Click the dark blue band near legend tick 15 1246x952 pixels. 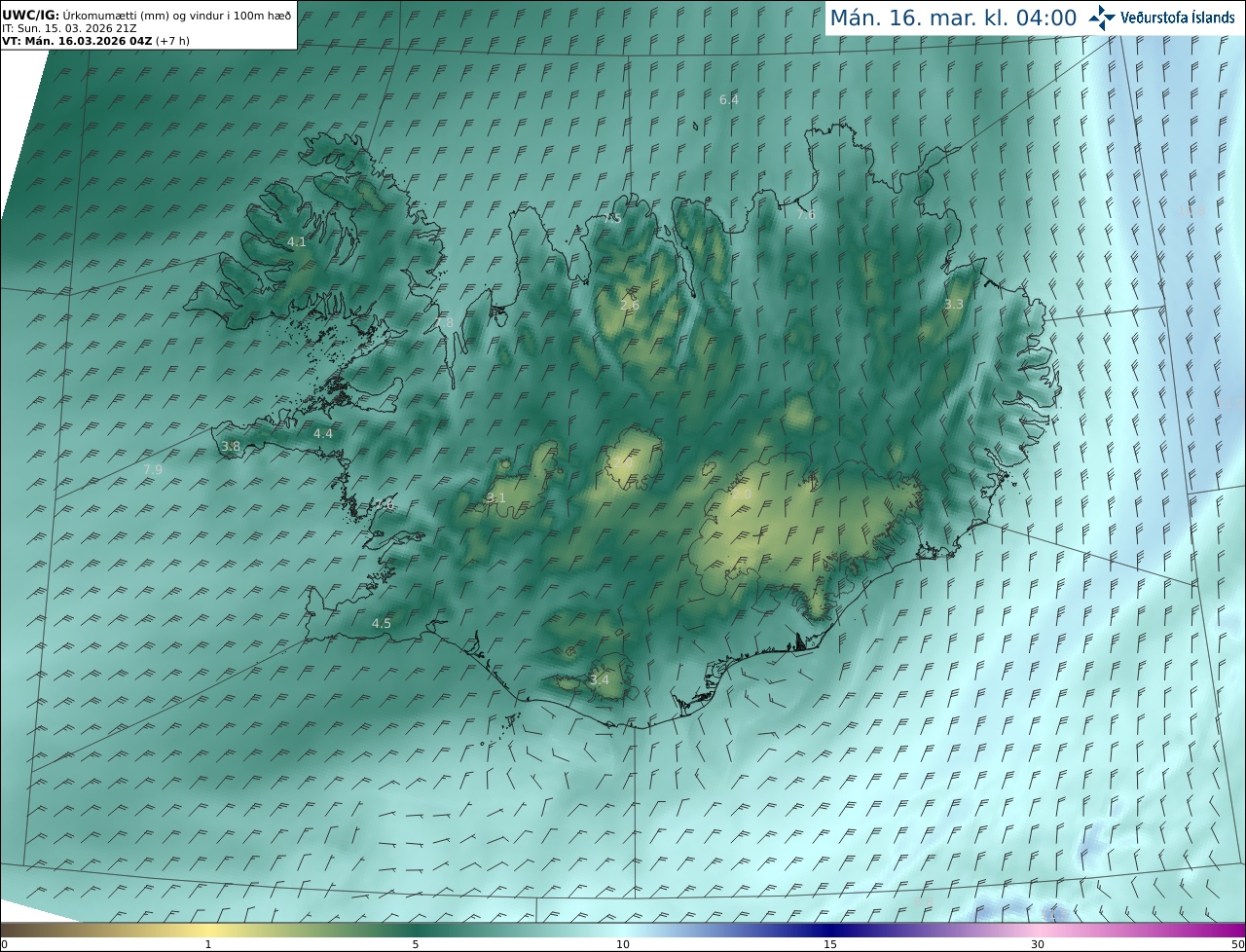(830, 930)
